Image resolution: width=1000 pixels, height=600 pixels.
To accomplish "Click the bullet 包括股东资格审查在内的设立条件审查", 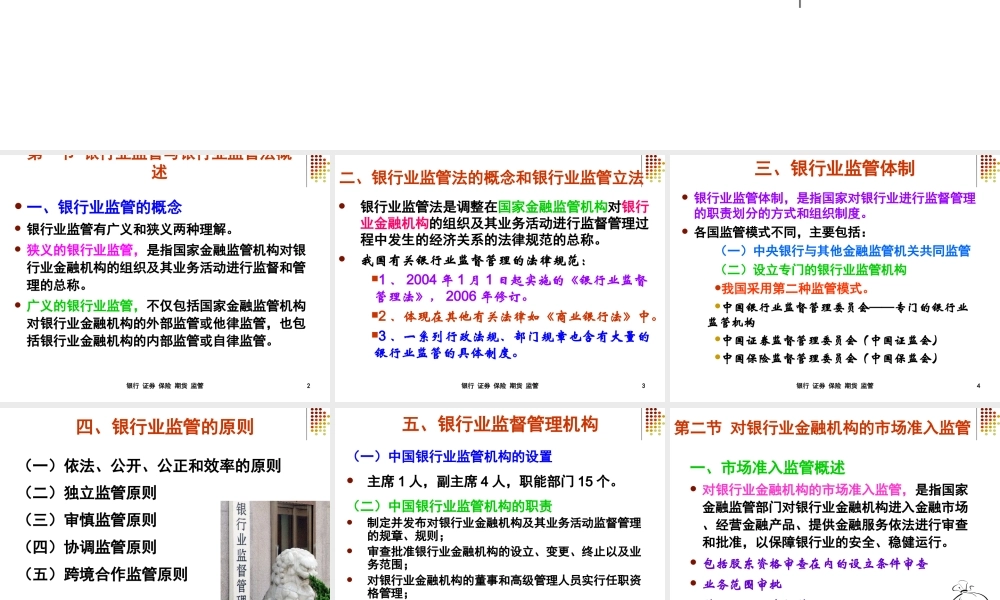I will [815, 564].
